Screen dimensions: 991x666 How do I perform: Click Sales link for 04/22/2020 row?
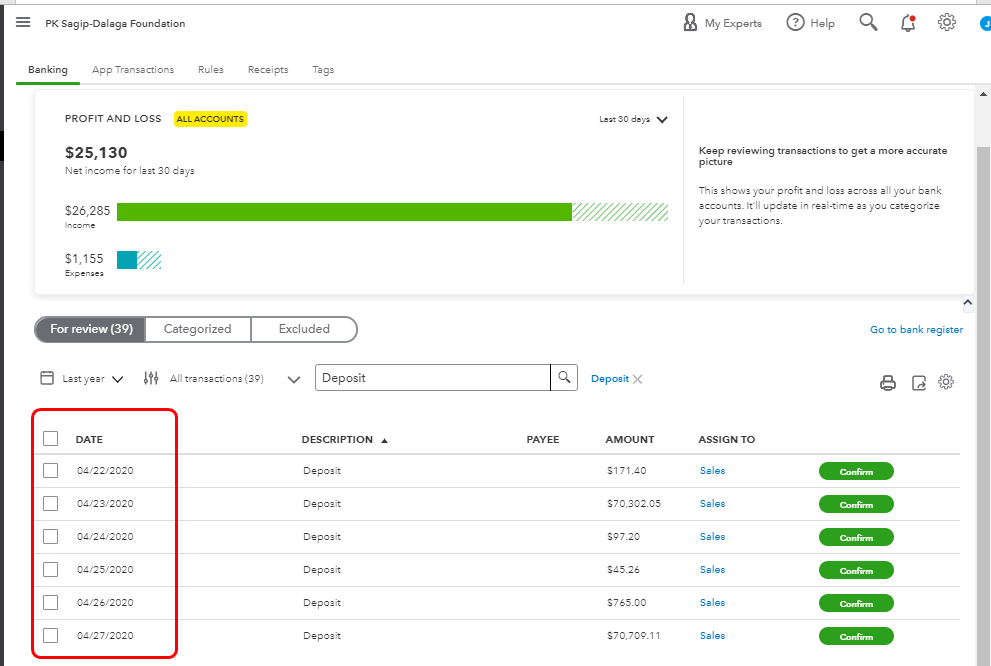coord(712,471)
